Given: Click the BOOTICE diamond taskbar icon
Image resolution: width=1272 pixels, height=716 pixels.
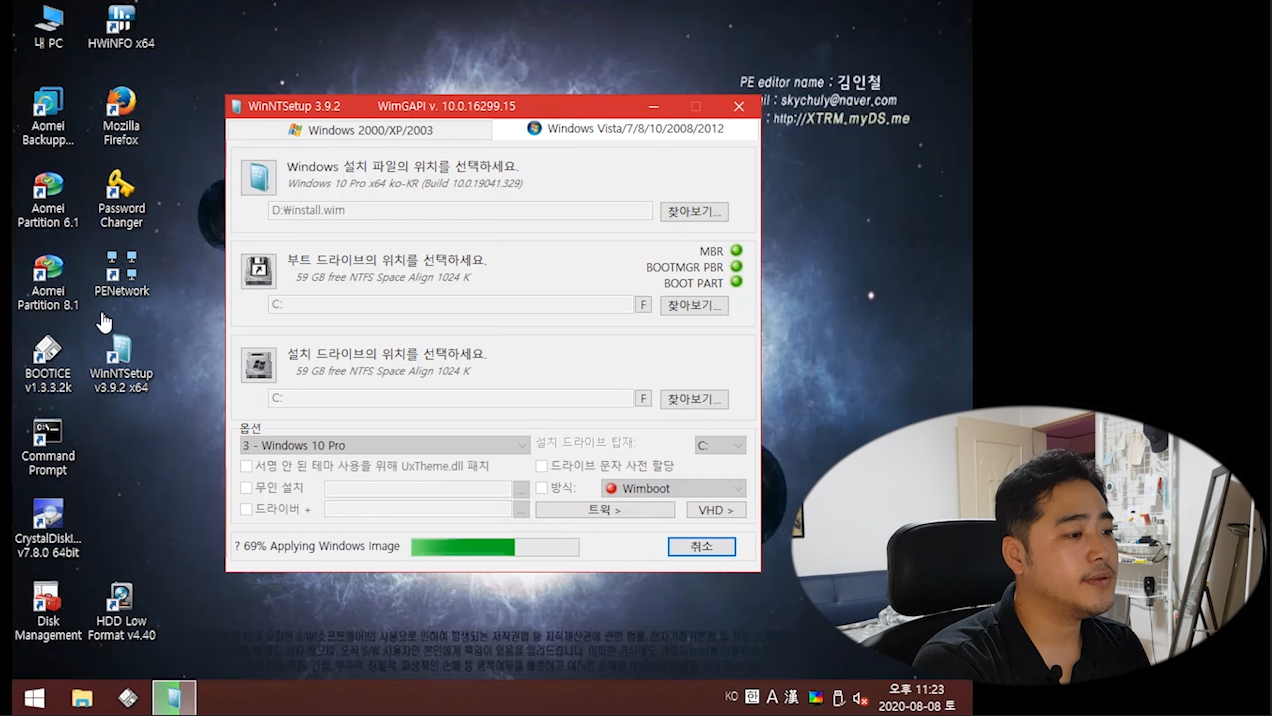Looking at the screenshot, I should click(128, 698).
